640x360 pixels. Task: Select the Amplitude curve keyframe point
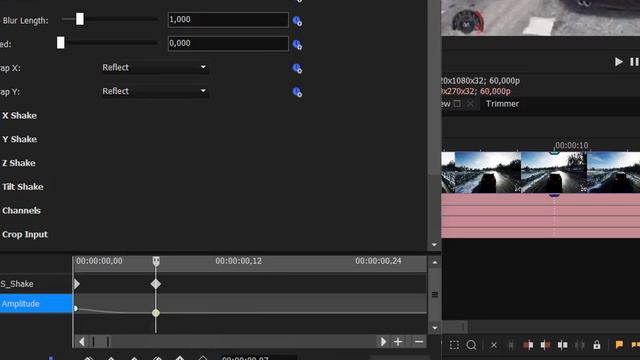point(156,313)
